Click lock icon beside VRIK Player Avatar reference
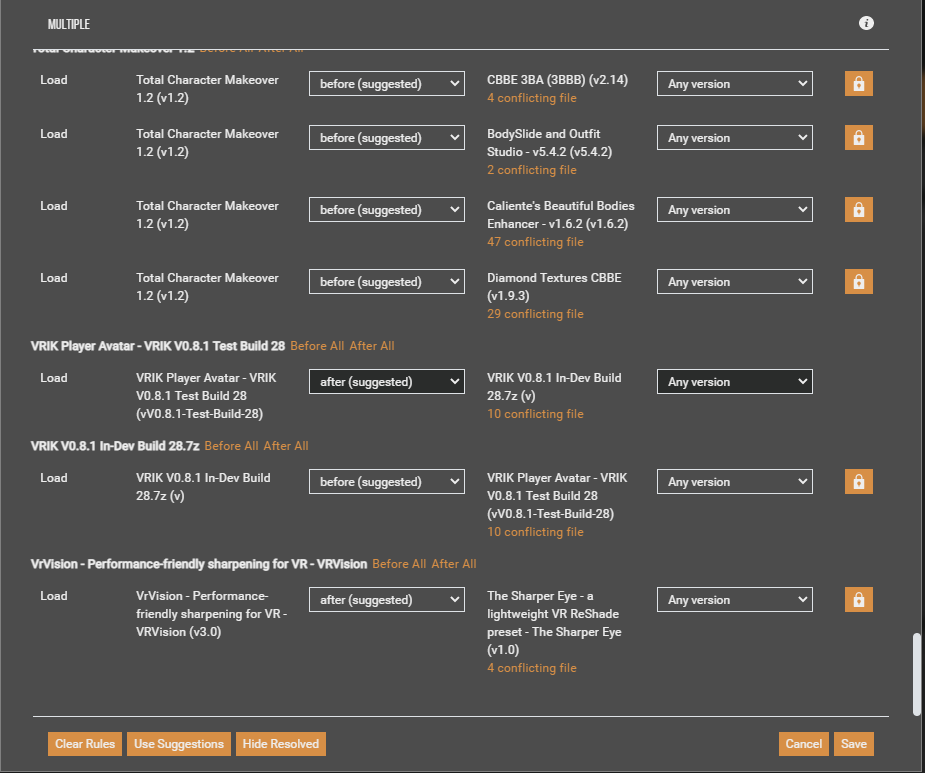925x773 pixels. 858,482
